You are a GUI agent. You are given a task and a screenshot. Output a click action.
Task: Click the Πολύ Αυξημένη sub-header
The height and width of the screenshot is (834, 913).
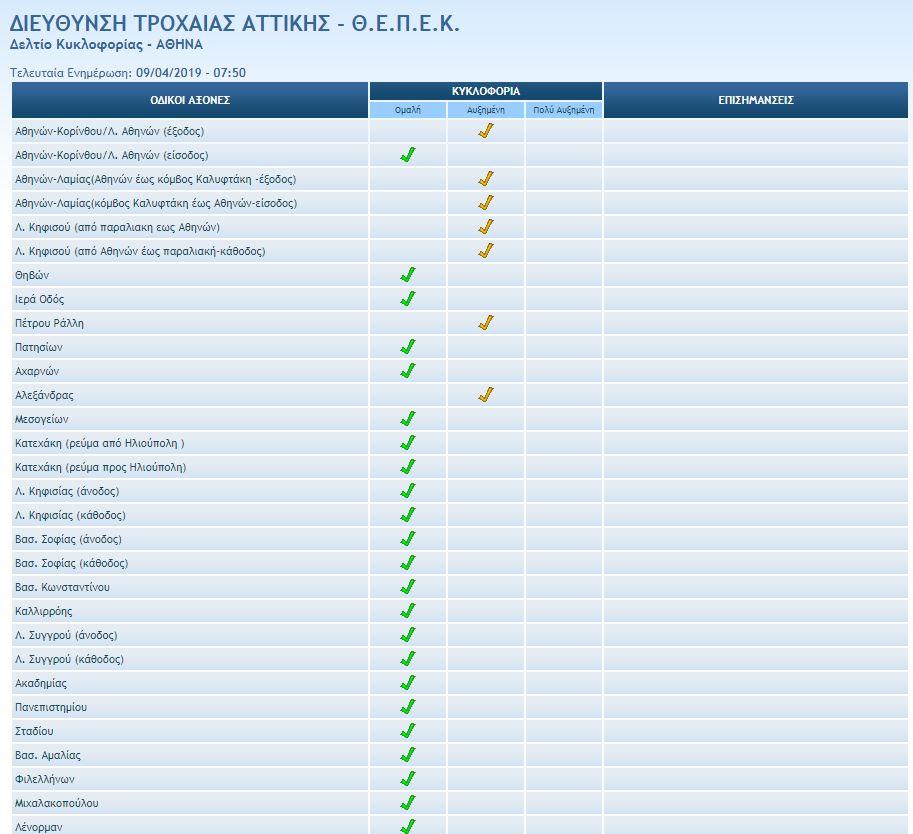[564, 110]
